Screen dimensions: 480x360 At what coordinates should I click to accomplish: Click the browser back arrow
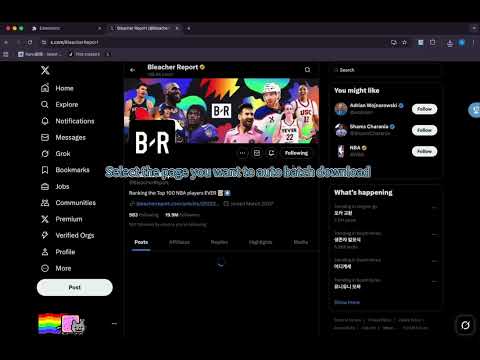click(6, 42)
